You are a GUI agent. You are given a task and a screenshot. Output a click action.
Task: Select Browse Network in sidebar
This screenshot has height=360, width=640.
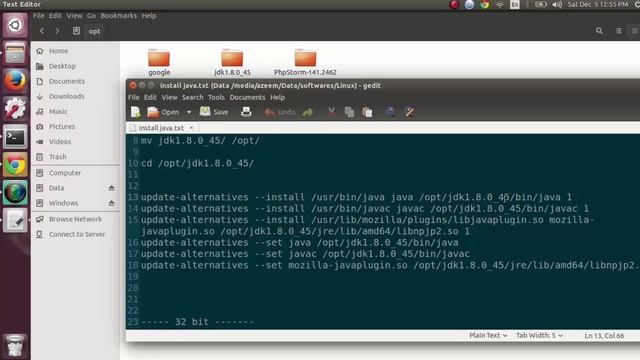pyautogui.click(x=75, y=219)
